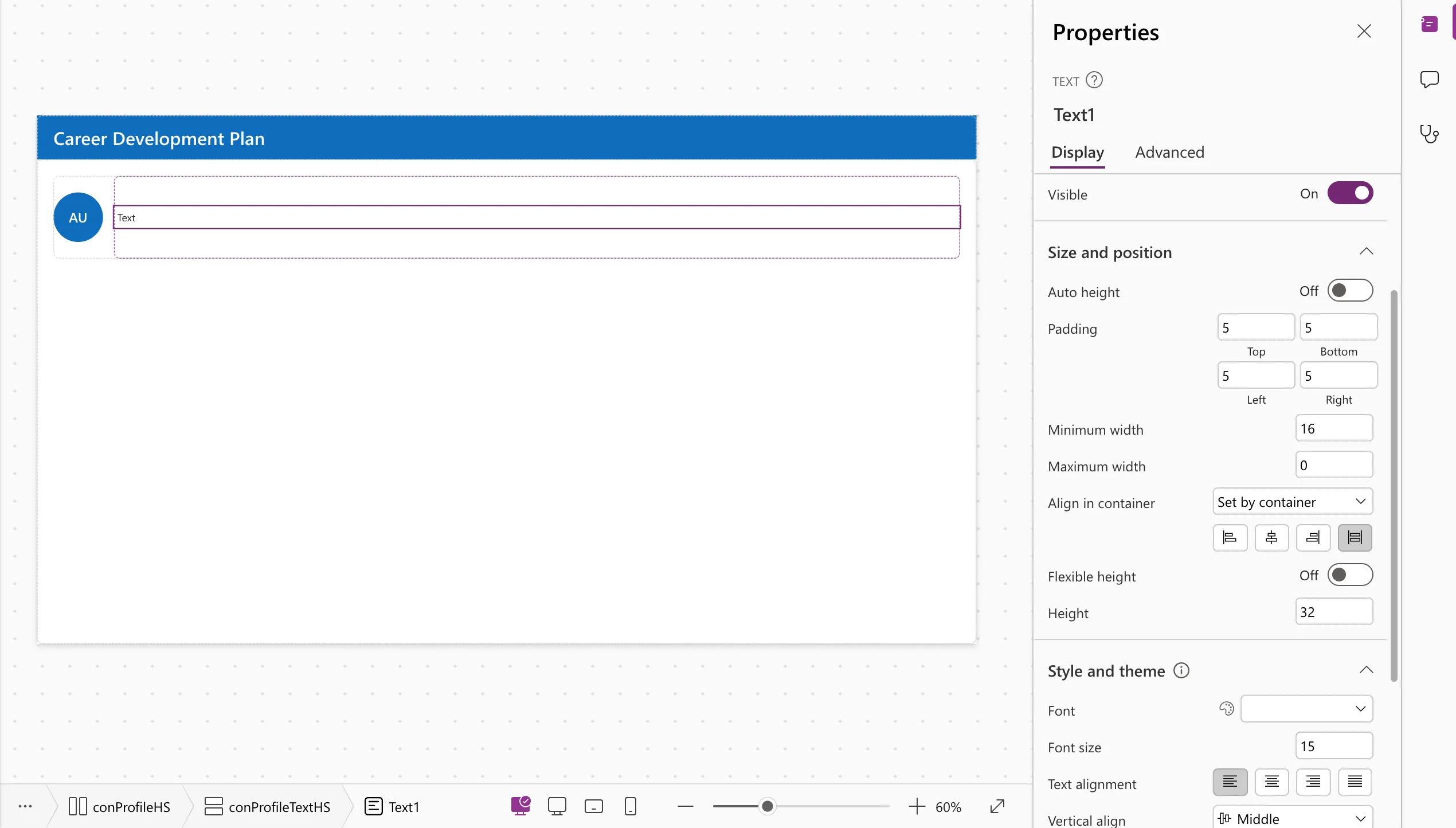1456x828 pixels.
Task: Toggle the Visible switch
Action: click(x=1350, y=193)
